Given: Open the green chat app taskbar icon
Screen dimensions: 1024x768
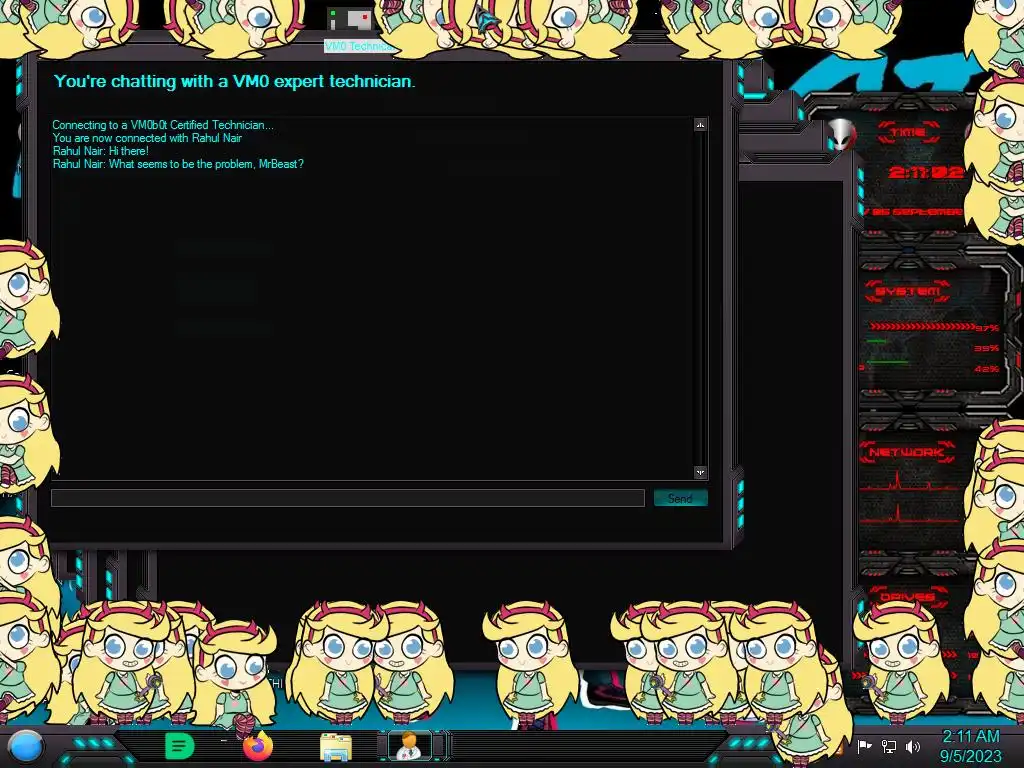Looking at the screenshot, I should (179, 746).
